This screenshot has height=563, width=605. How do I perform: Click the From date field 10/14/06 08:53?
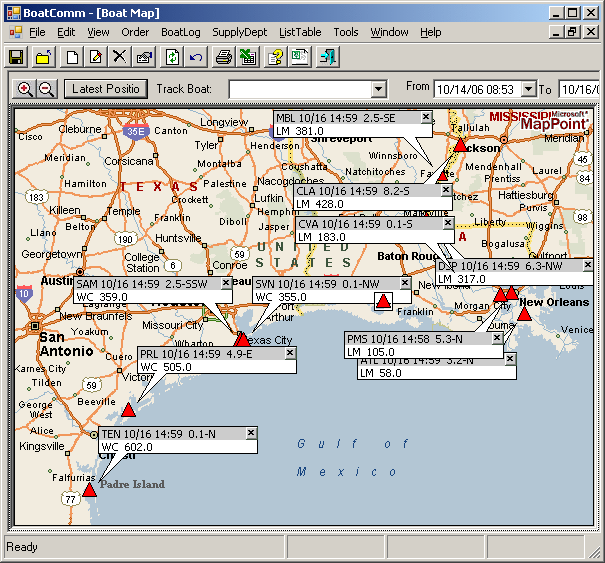[478, 90]
